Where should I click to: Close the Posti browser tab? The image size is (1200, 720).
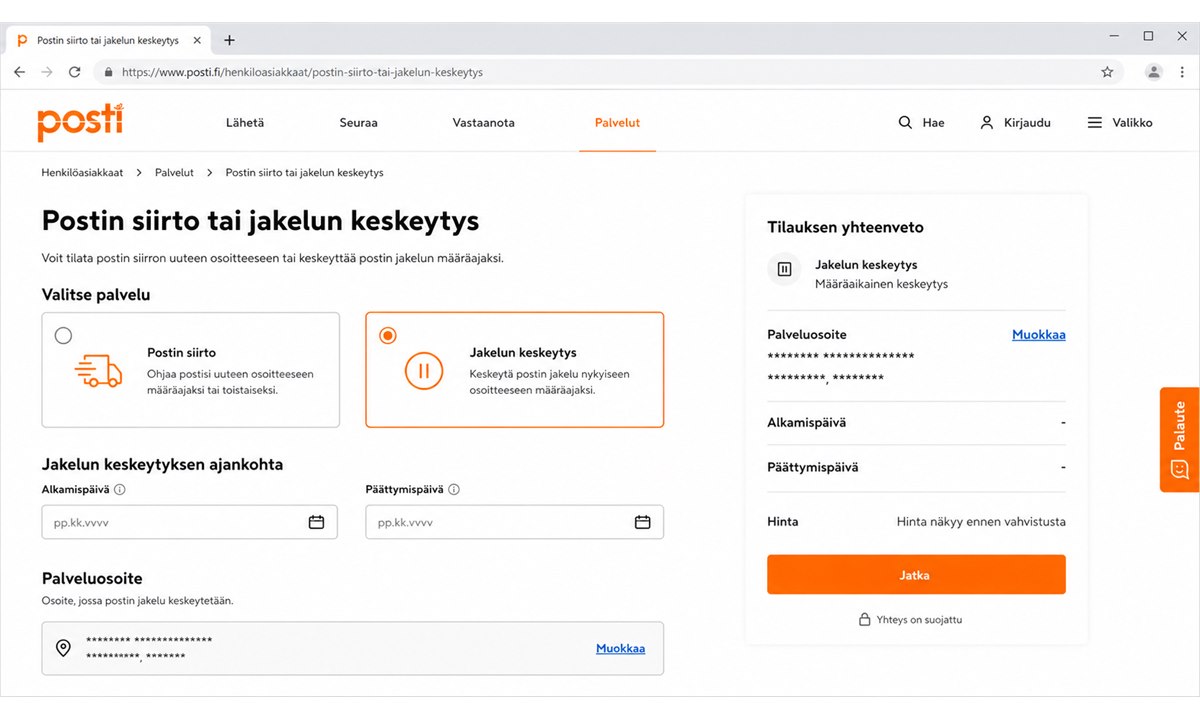197,40
